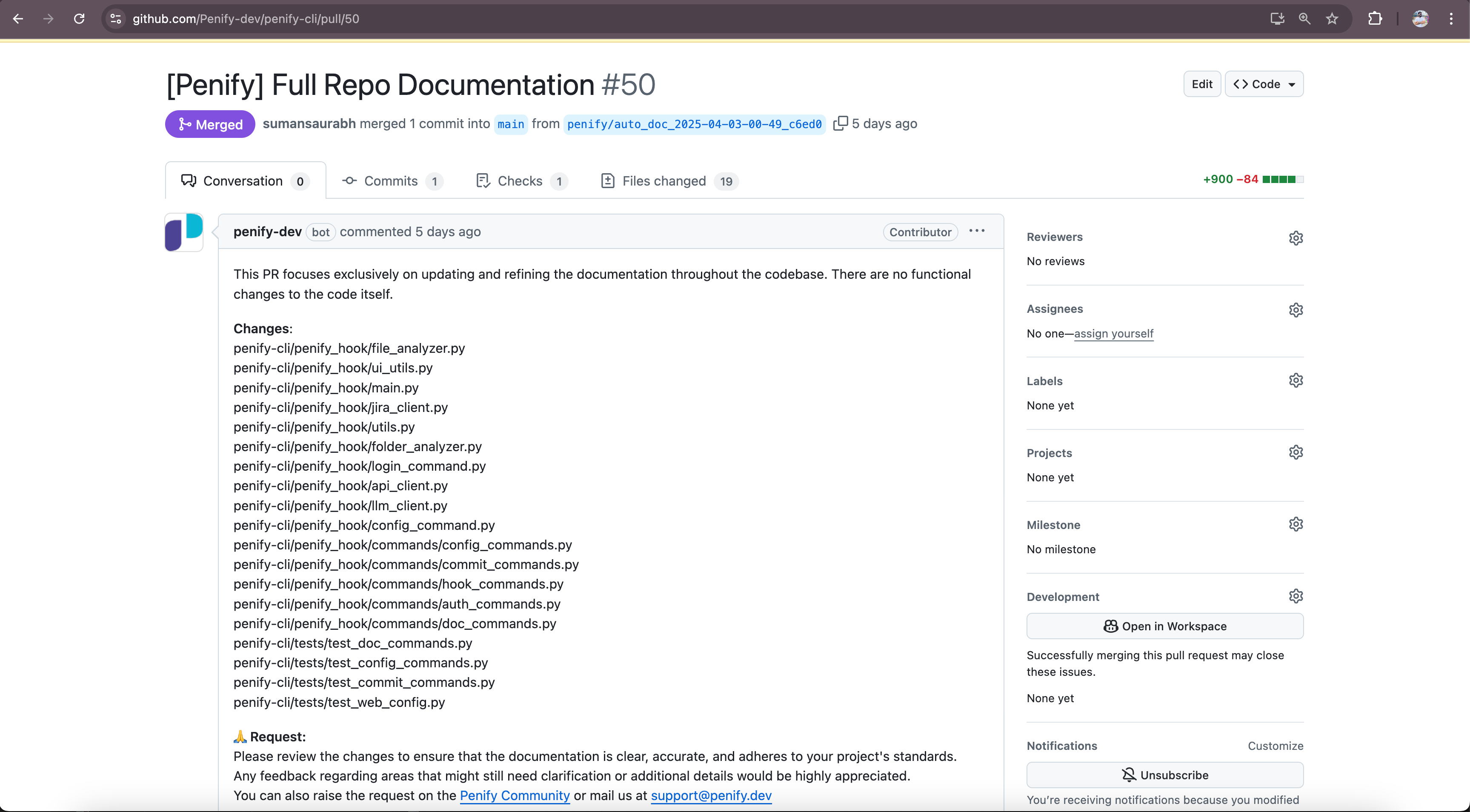The height and width of the screenshot is (812, 1470).
Task: Bookmark page with star icon
Action: pyautogui.click(x=1332, y=19)
